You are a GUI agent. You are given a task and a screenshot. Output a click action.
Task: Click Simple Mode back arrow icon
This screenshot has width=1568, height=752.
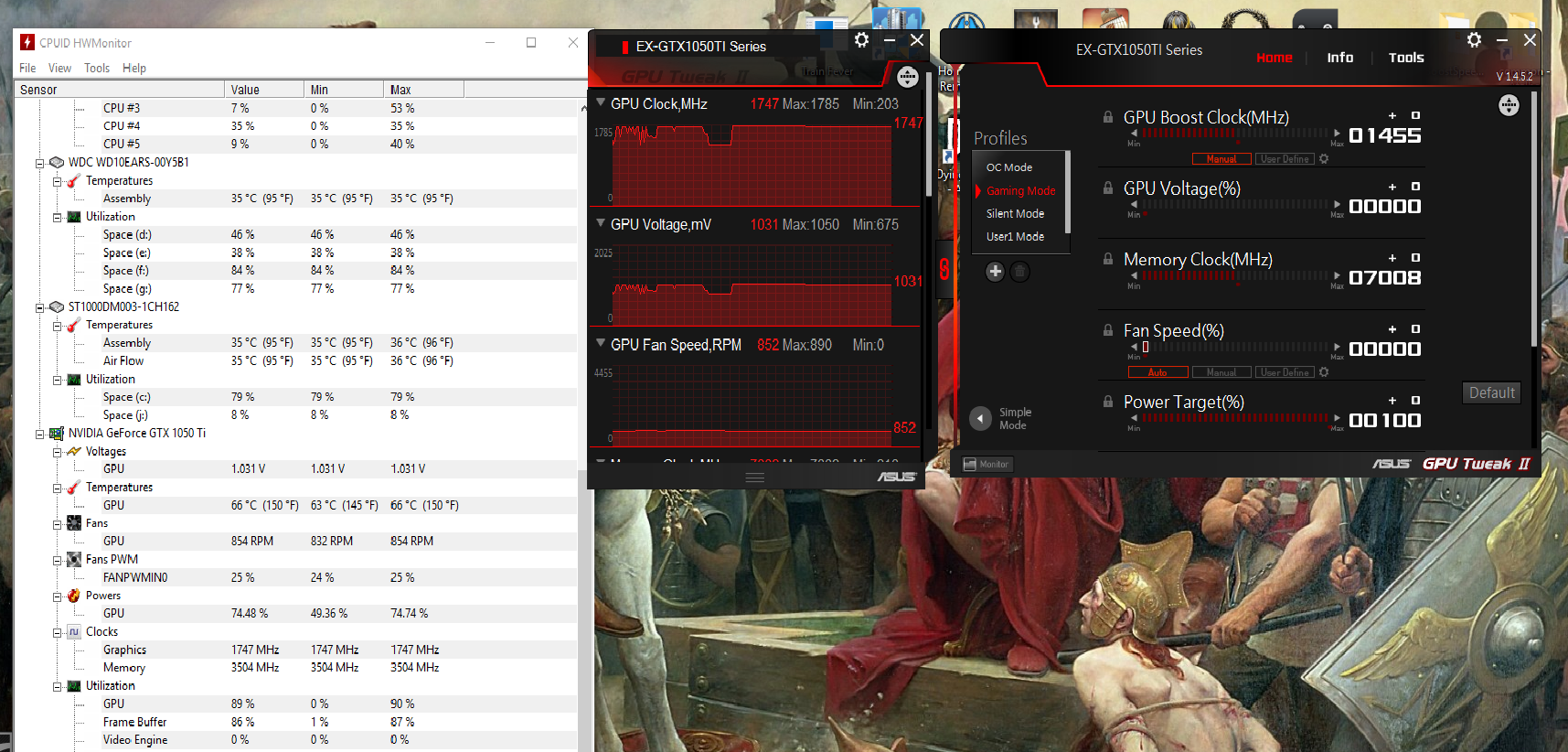click(x=980, y=418)
